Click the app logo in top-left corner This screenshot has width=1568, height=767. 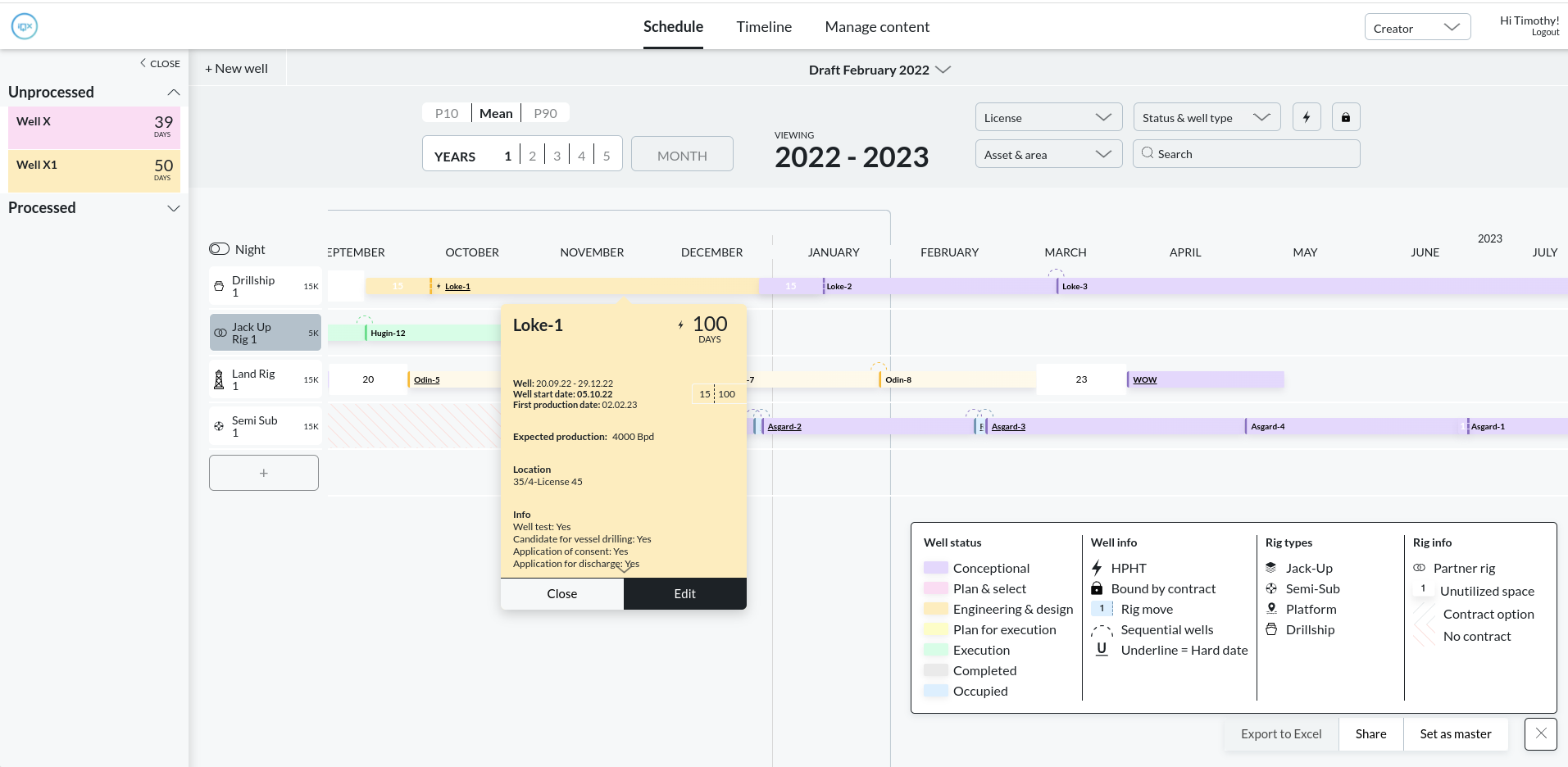(x=25, y=26)
